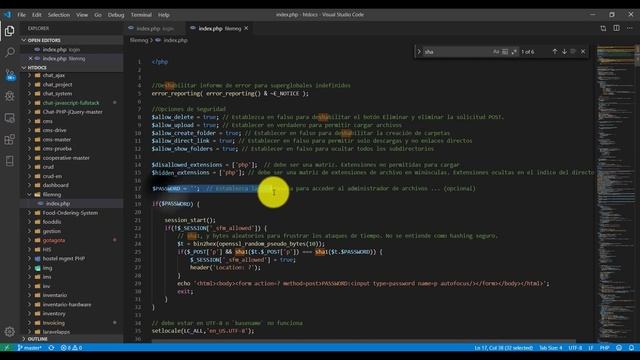Go to previous match in find widget
Viewport: 640px width, 360px height.
(555, 52)
